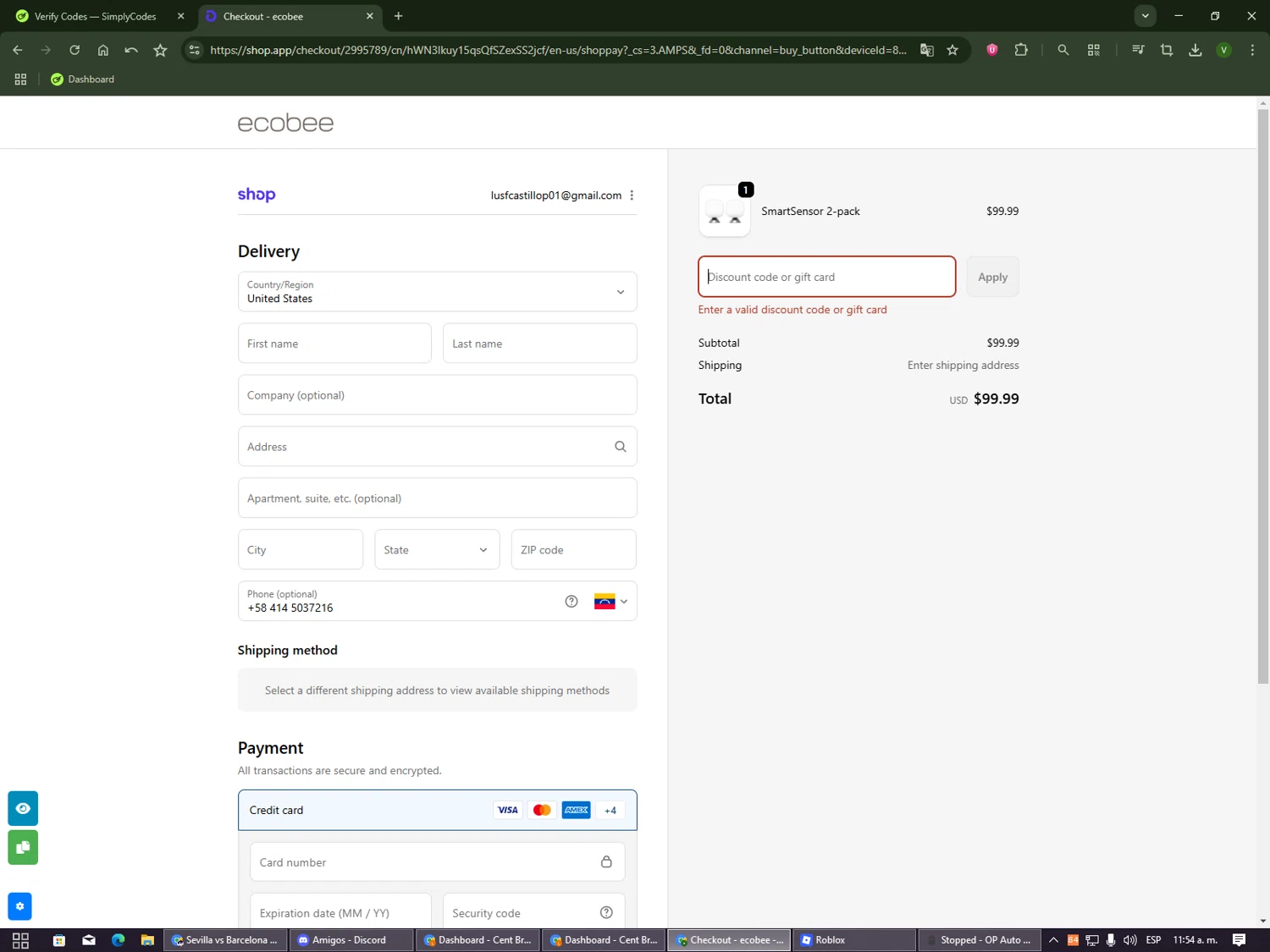
Task: Click the page vertical scrollbar
Action: click(1262, 396)
